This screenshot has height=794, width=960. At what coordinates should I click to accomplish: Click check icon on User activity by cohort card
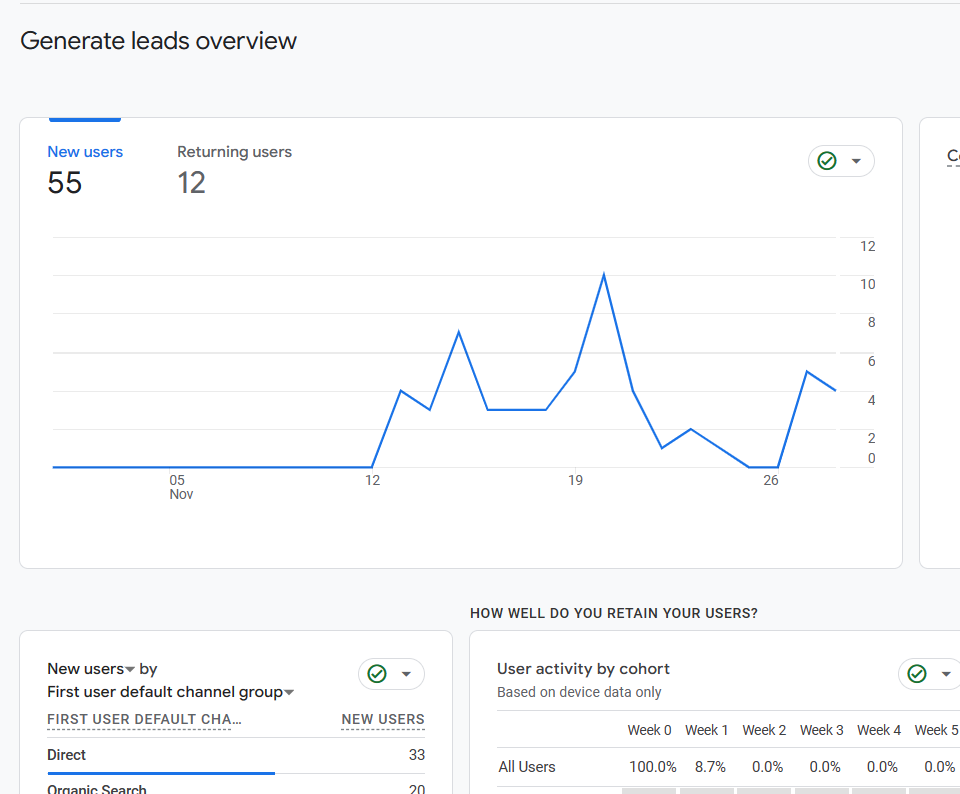917,674
